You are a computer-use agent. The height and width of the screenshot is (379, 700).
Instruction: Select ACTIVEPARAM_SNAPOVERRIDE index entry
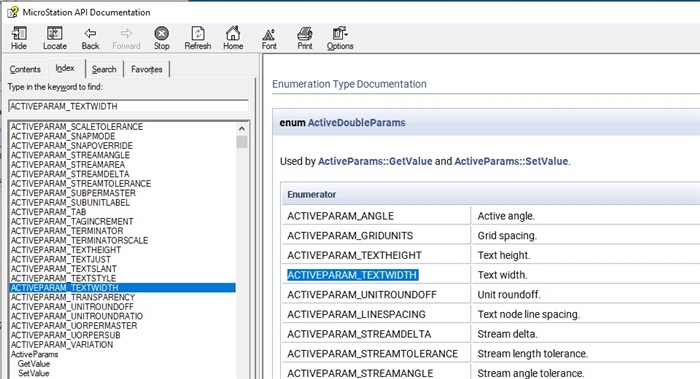pos(71,146)
